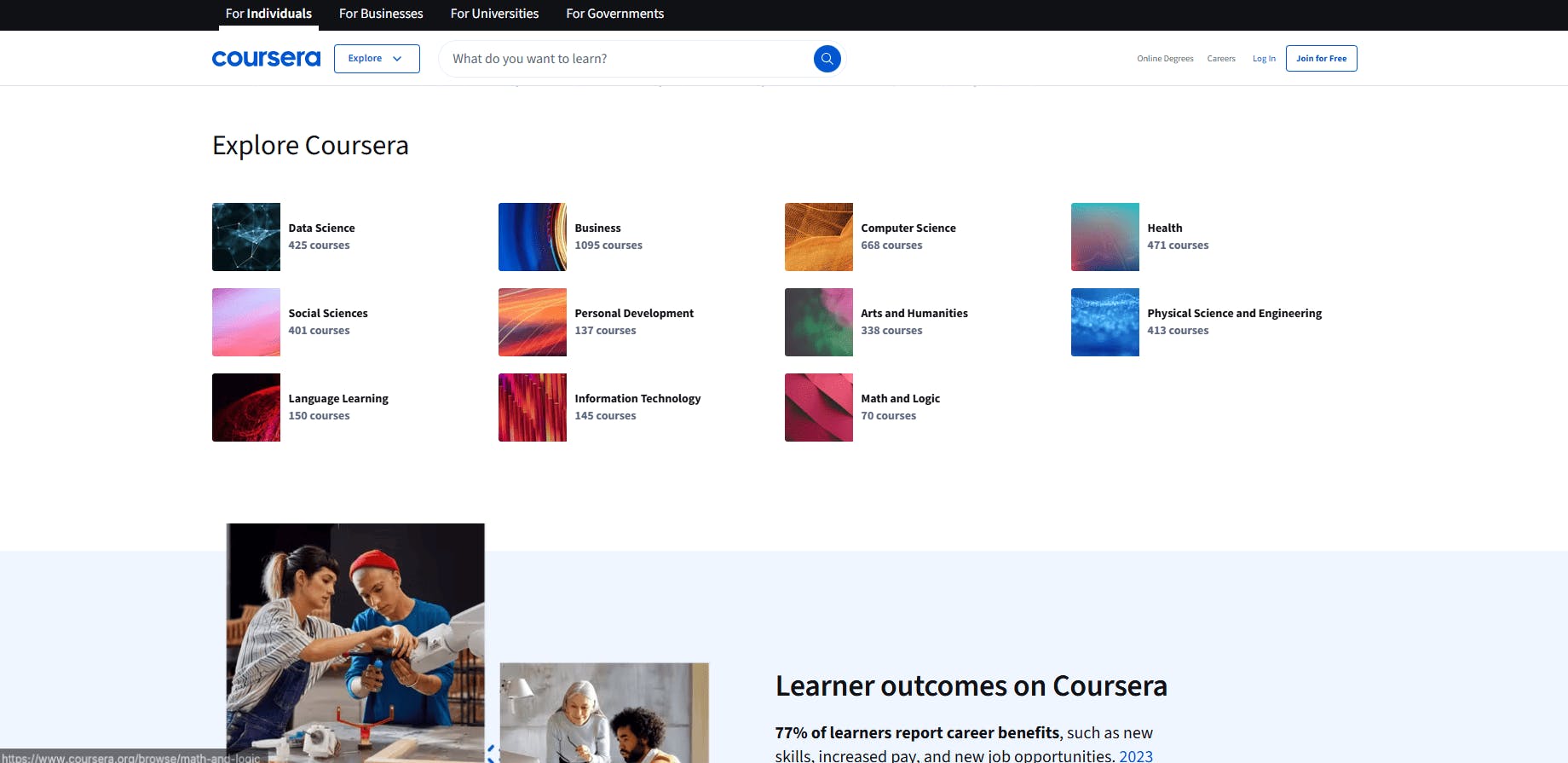1568x763 pixels.
Task: Click the '425 courses' text
Action: coord(319,246)
